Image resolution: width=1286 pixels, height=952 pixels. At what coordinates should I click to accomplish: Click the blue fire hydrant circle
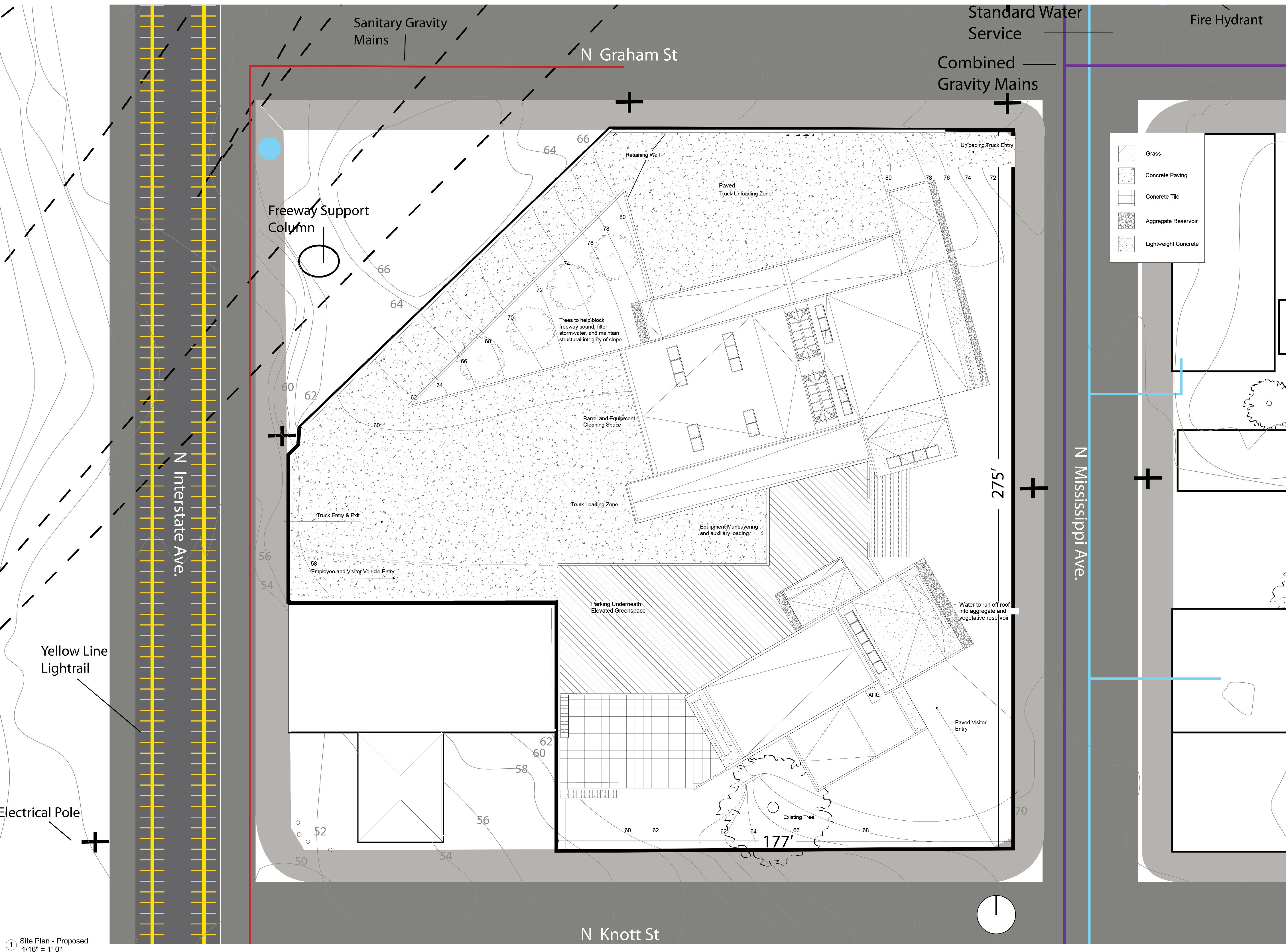[269, 149]
